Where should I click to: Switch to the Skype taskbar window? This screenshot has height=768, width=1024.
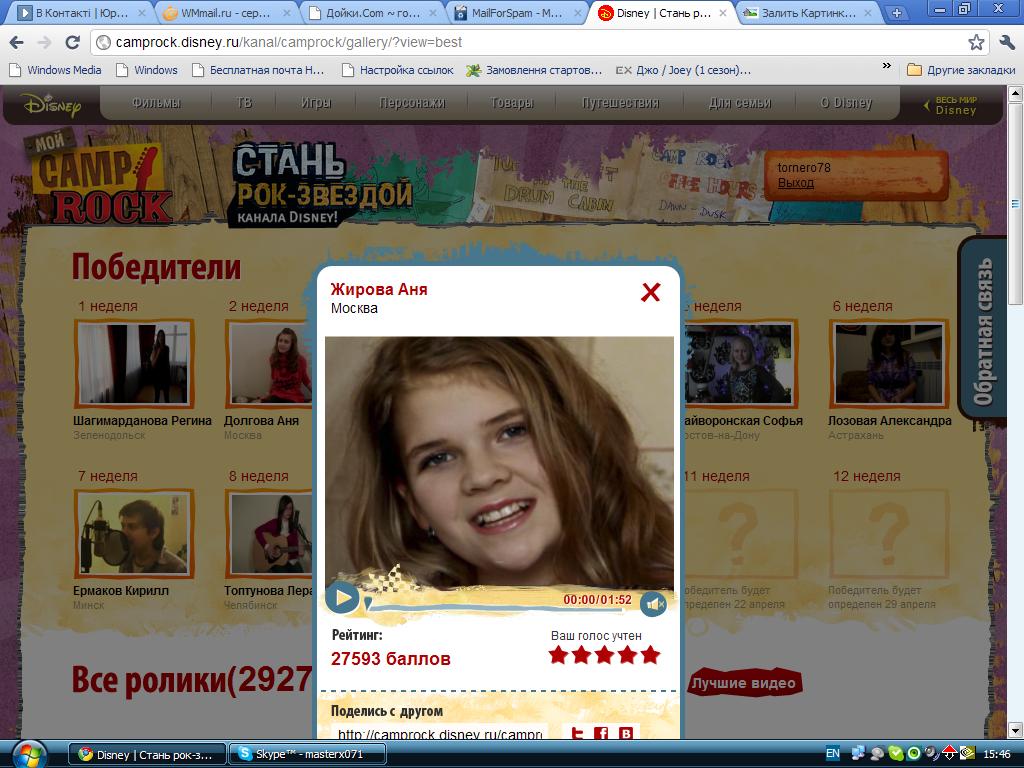point(308,754)
